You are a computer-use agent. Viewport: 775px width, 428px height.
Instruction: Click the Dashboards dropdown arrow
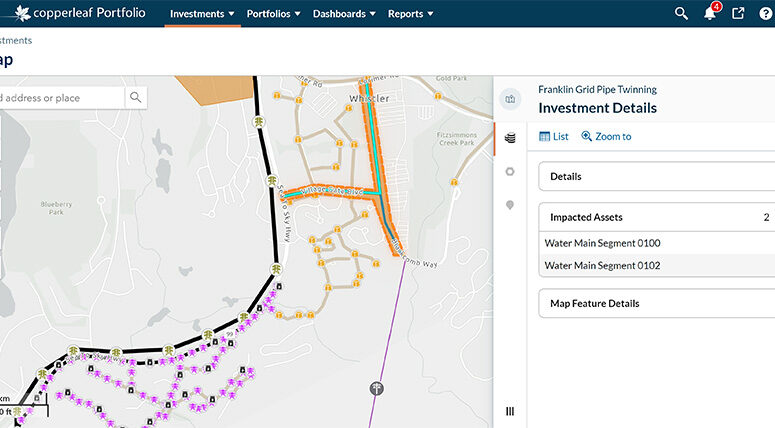coord(372,14)
